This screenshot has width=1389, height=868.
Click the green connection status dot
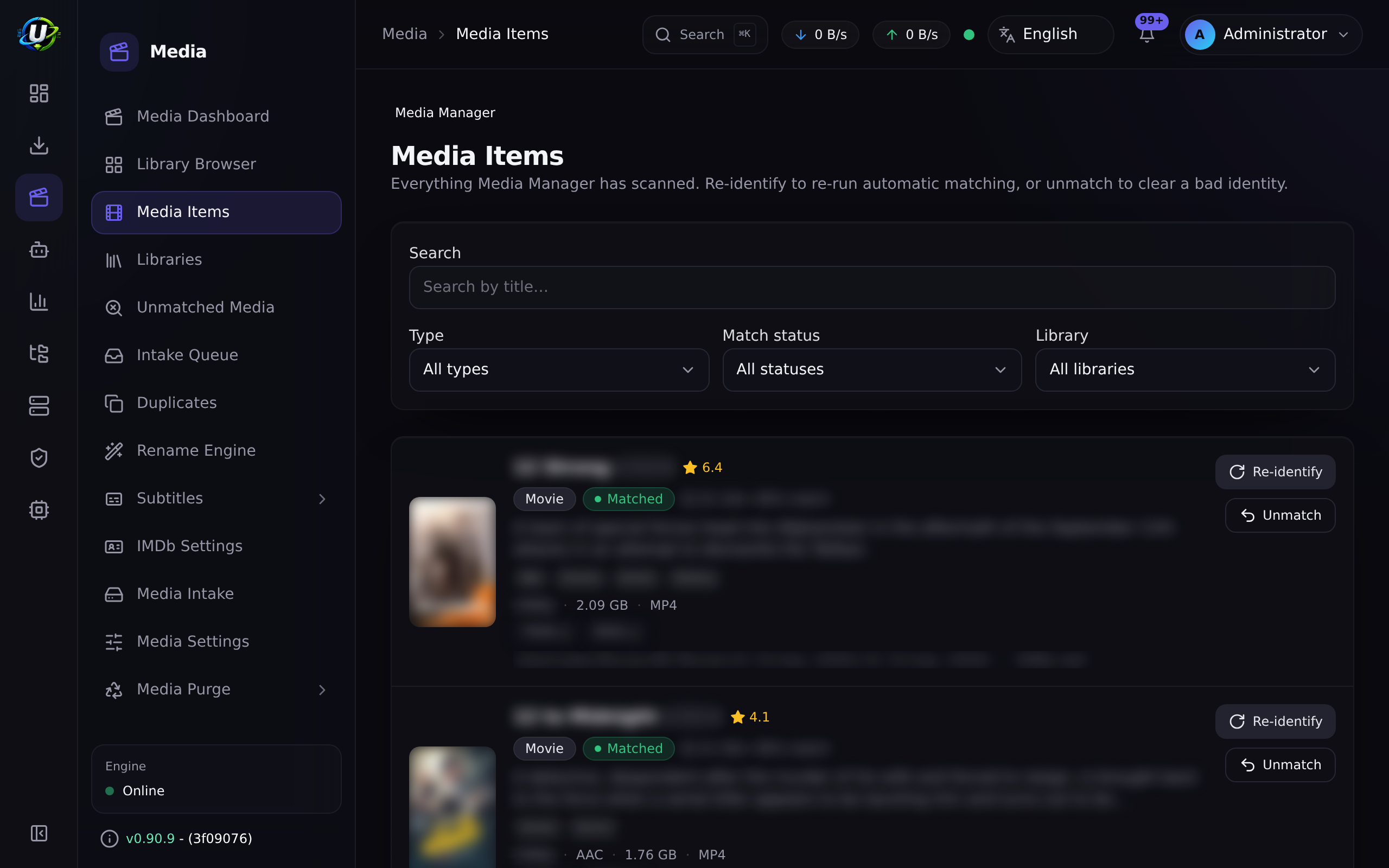969,34
